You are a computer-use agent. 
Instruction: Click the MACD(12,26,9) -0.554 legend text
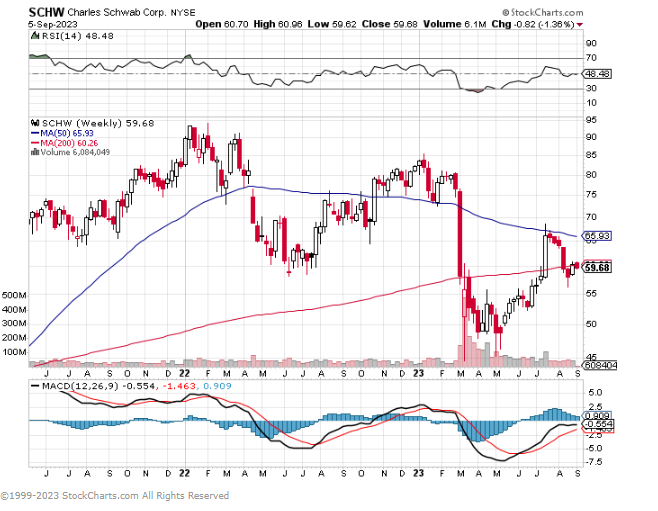98,386
